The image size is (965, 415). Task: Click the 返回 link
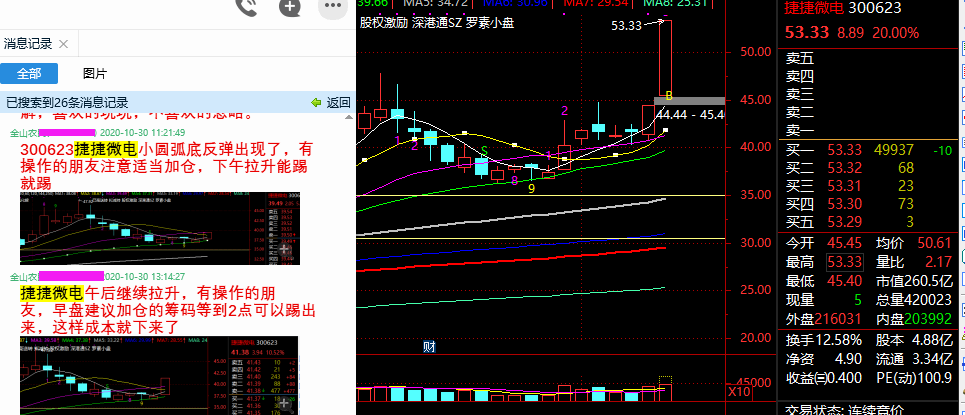pos(338,103)
